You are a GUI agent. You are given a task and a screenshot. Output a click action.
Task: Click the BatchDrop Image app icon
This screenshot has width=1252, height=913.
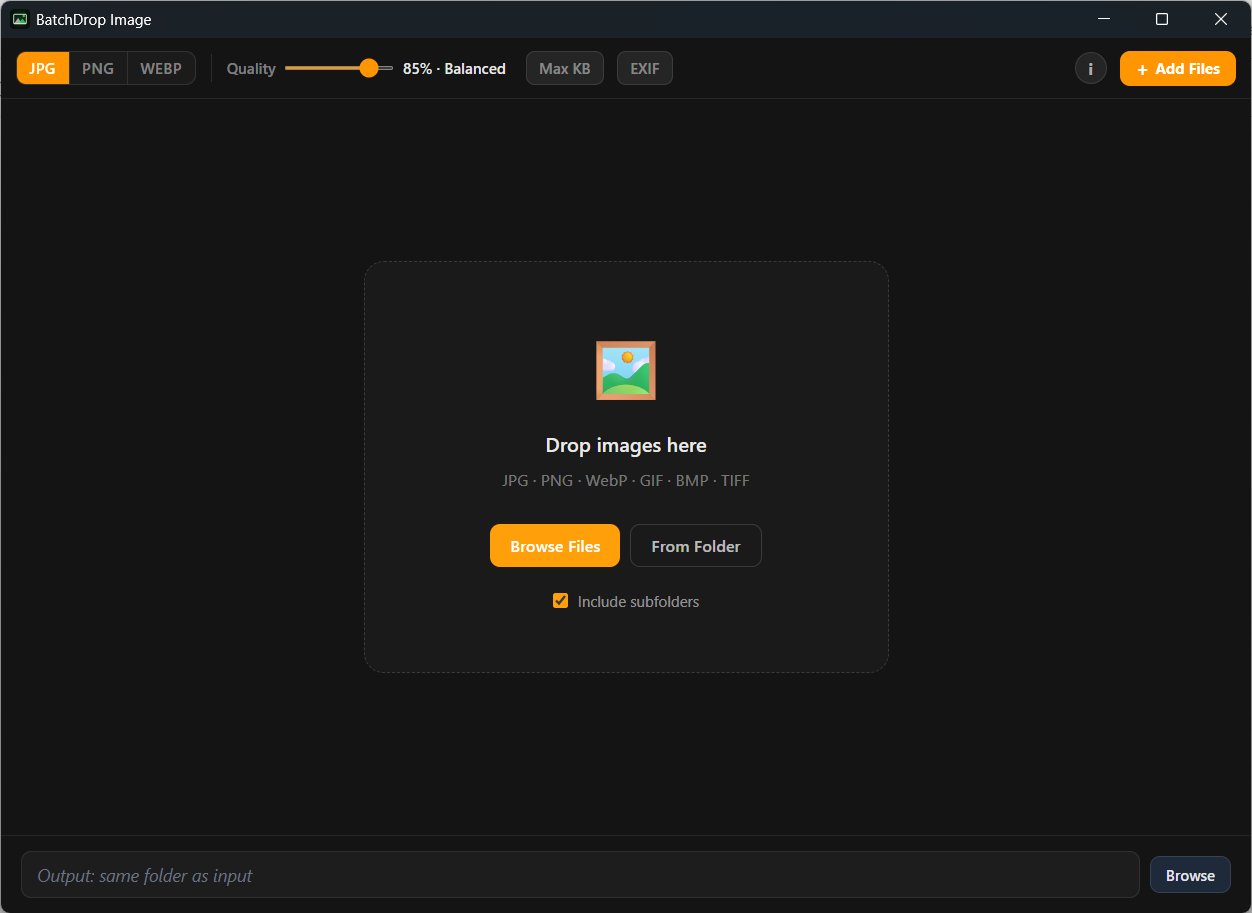(20, 19)
